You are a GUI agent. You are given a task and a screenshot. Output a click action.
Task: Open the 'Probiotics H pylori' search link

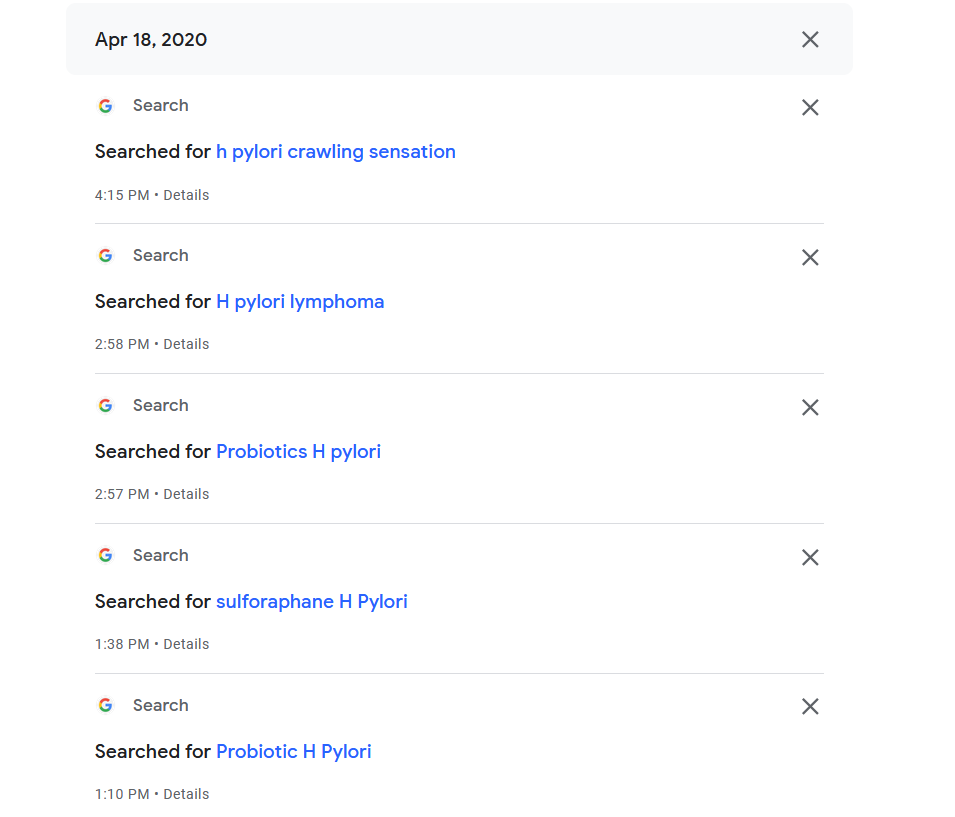click(298, 451)
